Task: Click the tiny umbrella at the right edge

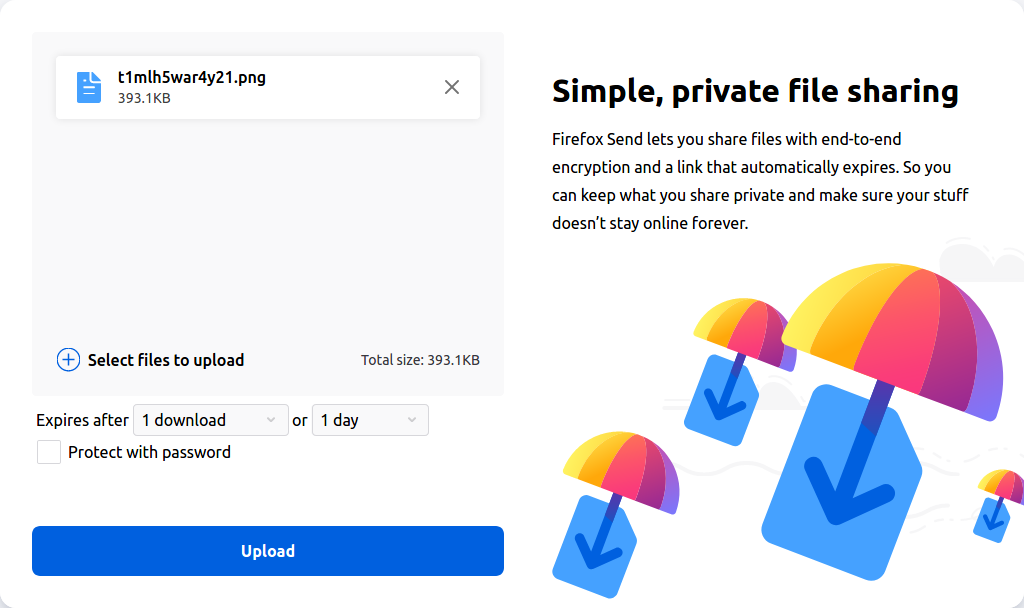Action: (x=998, y=505)
